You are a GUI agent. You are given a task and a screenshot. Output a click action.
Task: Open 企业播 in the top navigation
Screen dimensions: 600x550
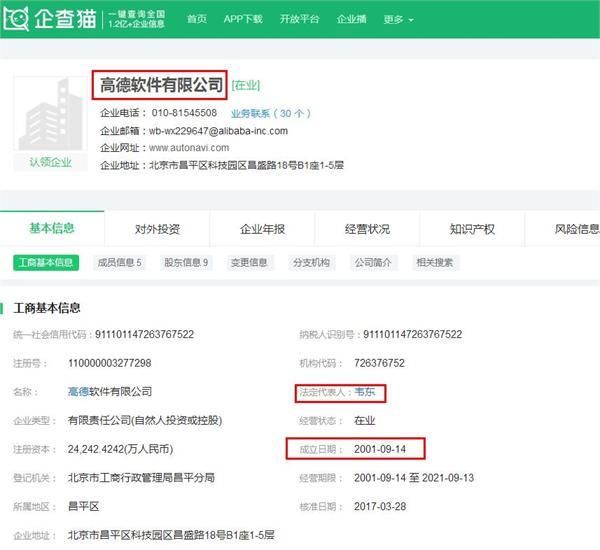click(351, 19)
